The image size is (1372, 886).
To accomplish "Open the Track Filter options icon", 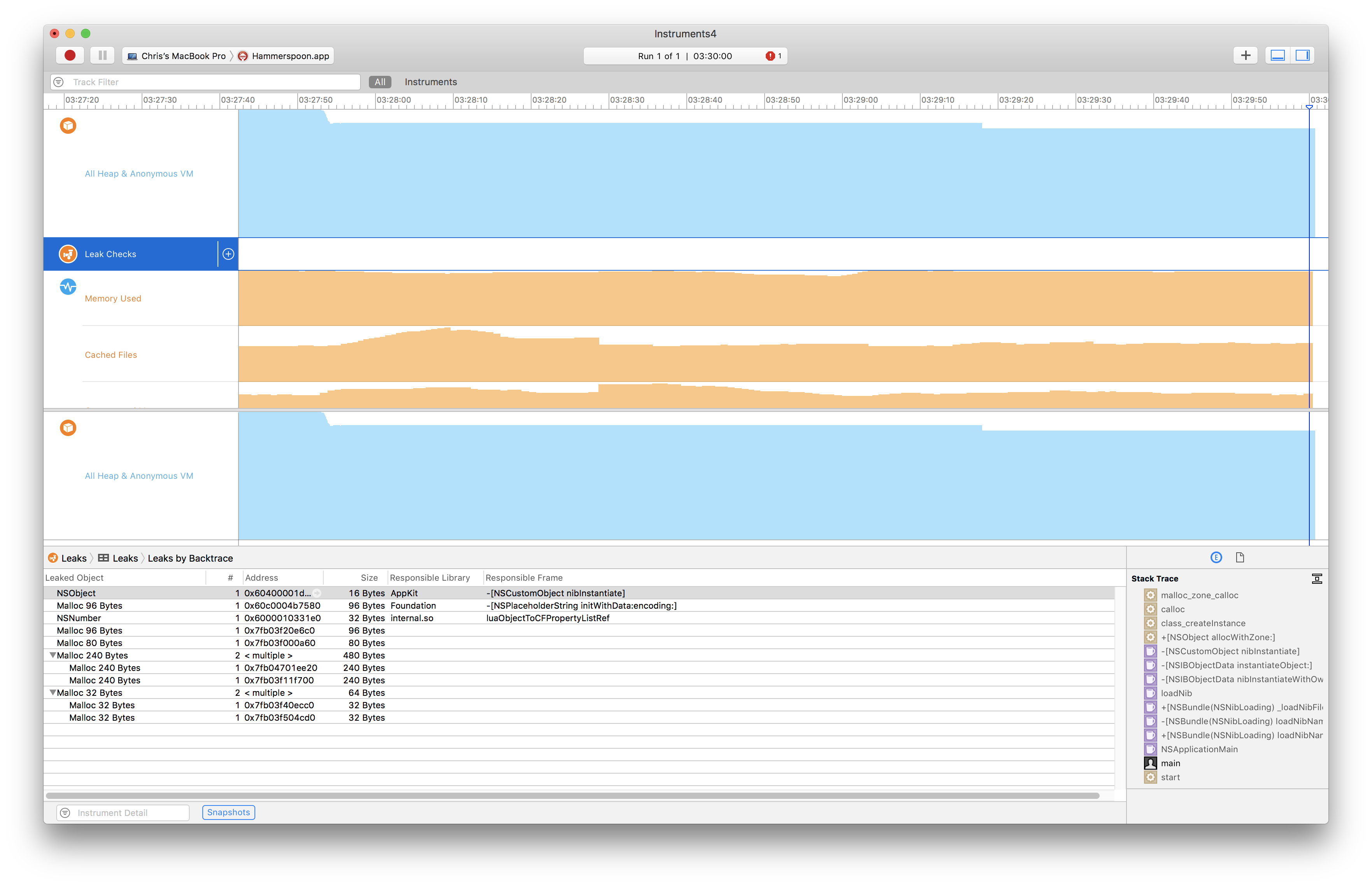I will 58,82.
